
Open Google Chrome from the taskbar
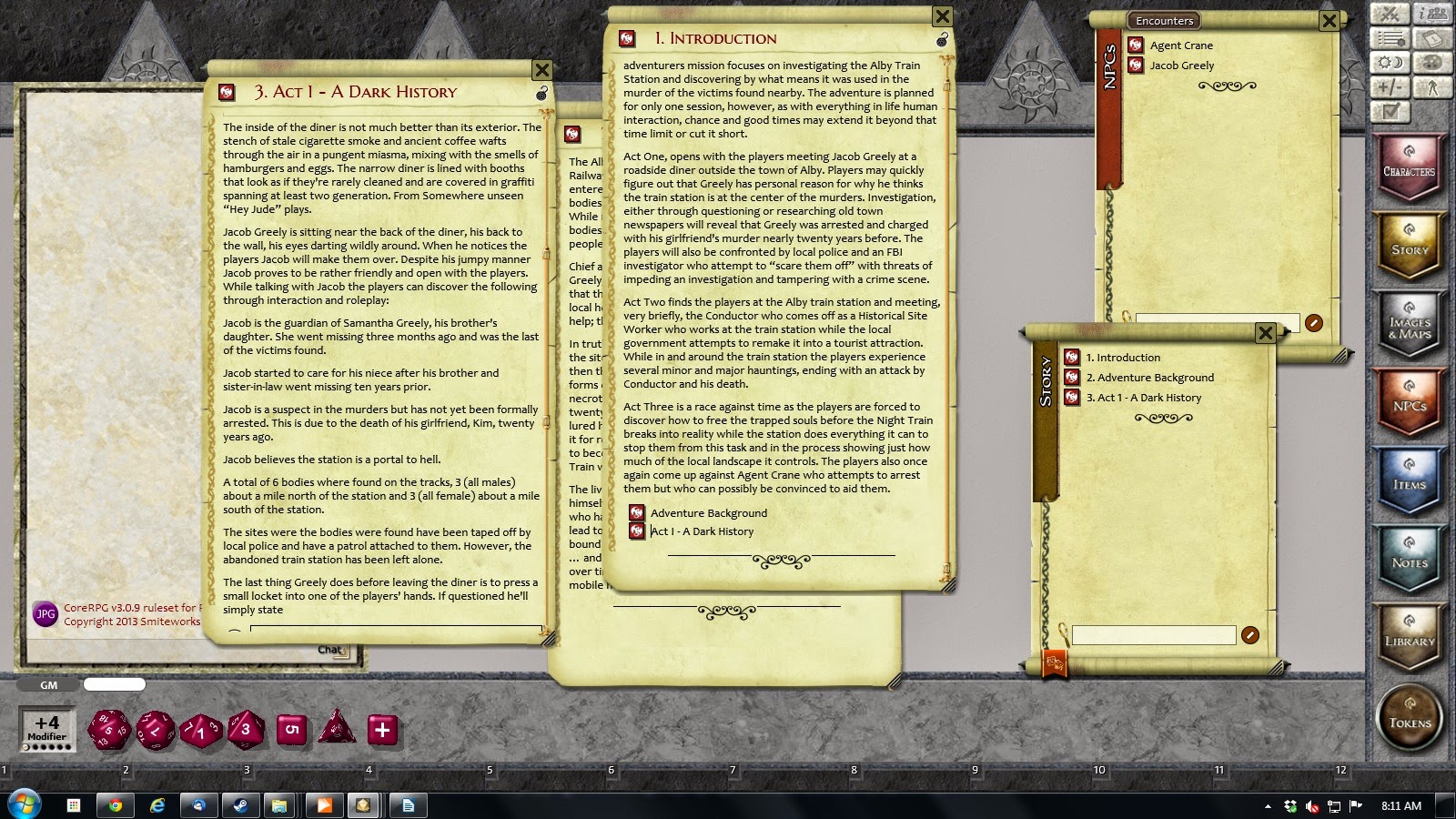tap(116, 805)
